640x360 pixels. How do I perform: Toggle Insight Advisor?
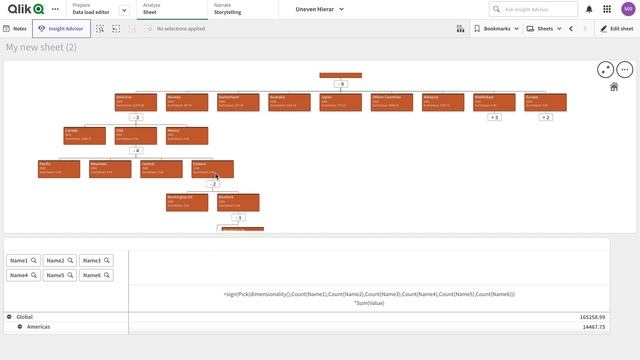(61, 29)
